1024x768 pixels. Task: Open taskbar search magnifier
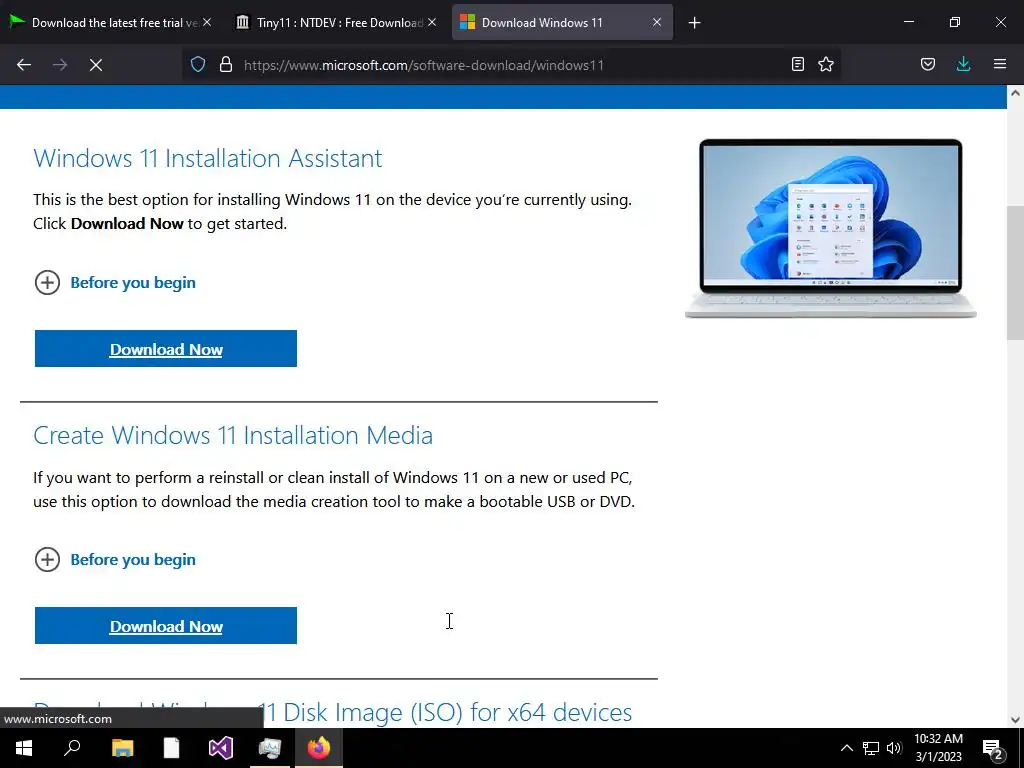click(72, 748)
